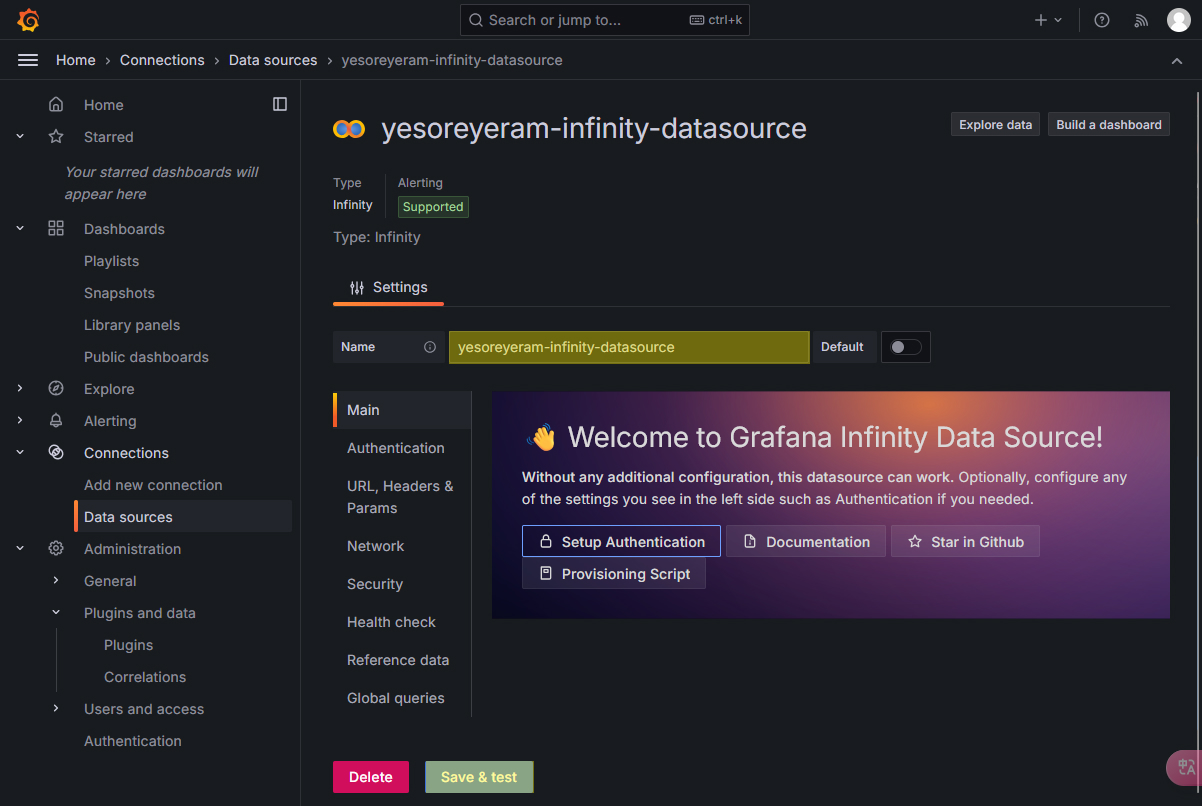Collapse the Plugins and data chevron
1202x806 pixels.
point(56,613)
